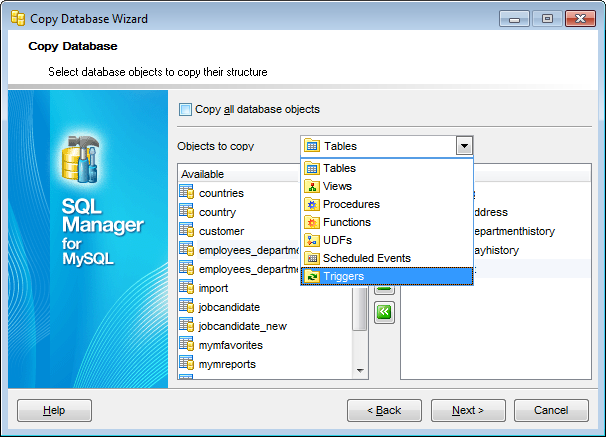The image size is (606, 437).
Task: Click the Next button
Action: pos(467,410)
